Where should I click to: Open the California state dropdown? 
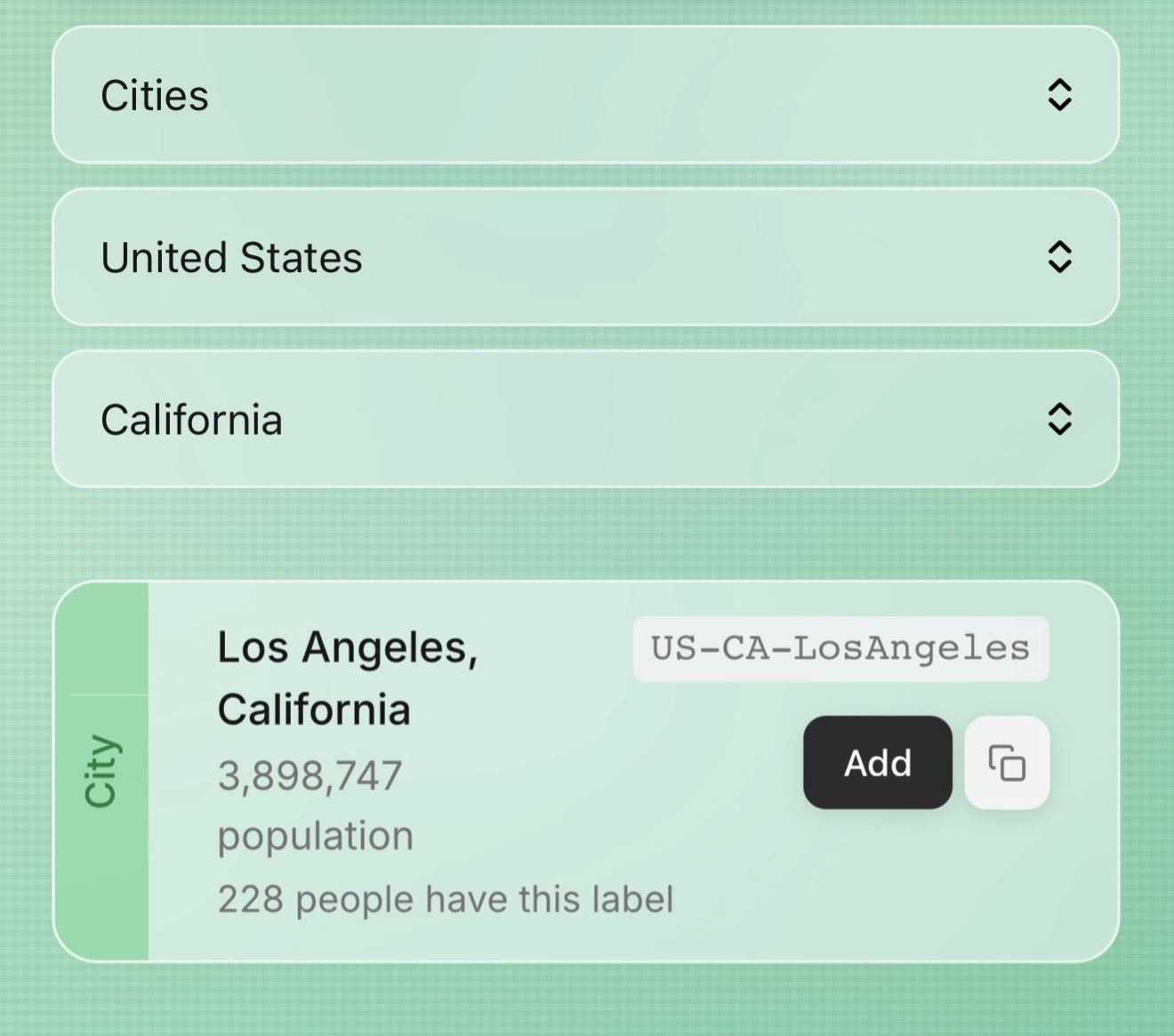585,419
